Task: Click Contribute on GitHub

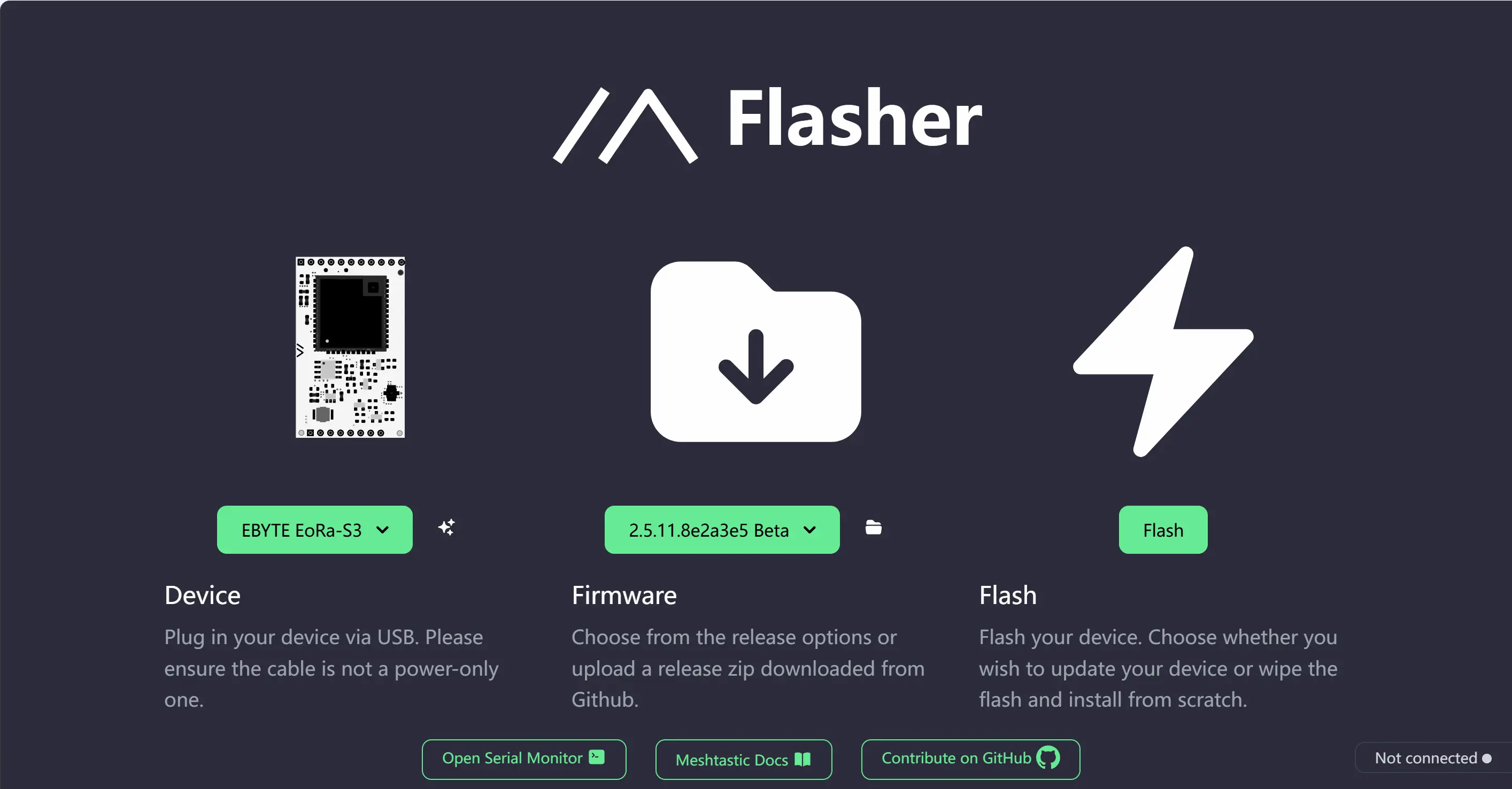Action: click(x=971, y=759)
